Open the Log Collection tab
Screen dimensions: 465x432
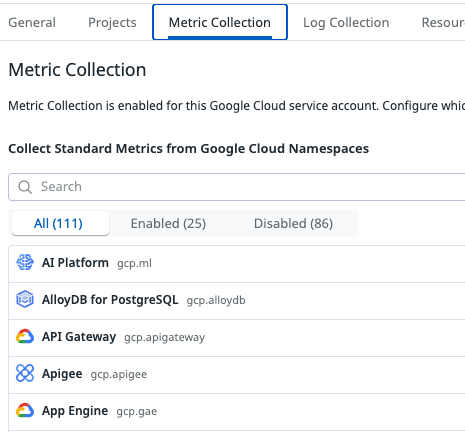[346, 22]
